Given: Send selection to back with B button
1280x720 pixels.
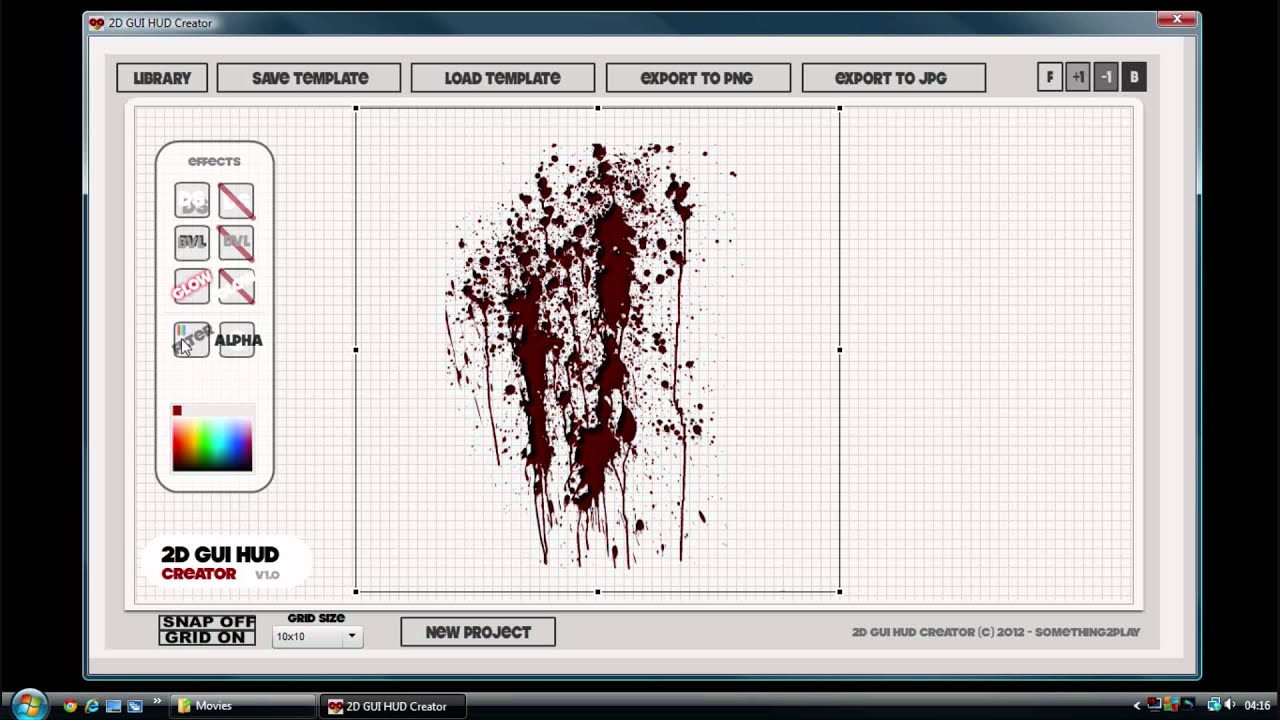Looking at the screenshot, I should pyautogui.click(x=1134, y=77).
